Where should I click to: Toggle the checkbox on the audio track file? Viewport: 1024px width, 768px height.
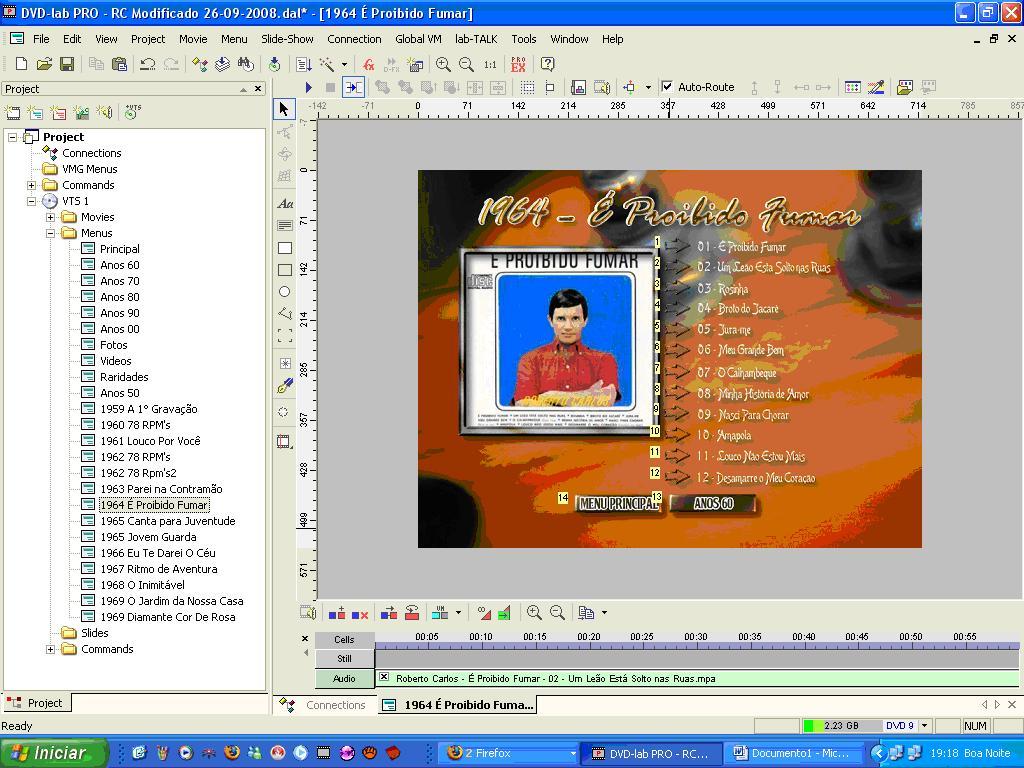(384, 677)
